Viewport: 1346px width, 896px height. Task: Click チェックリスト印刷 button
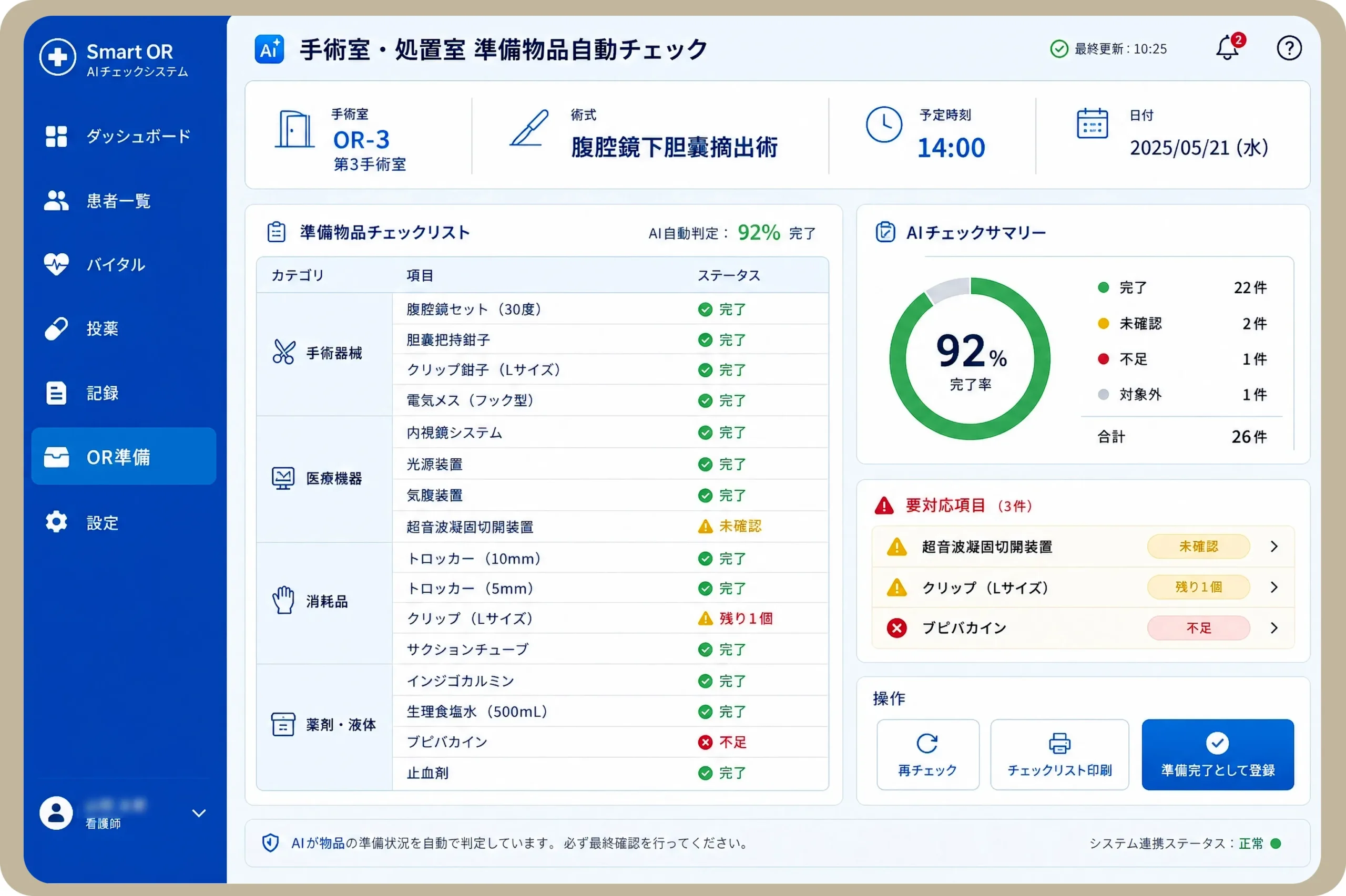(x=1059, y=754)
